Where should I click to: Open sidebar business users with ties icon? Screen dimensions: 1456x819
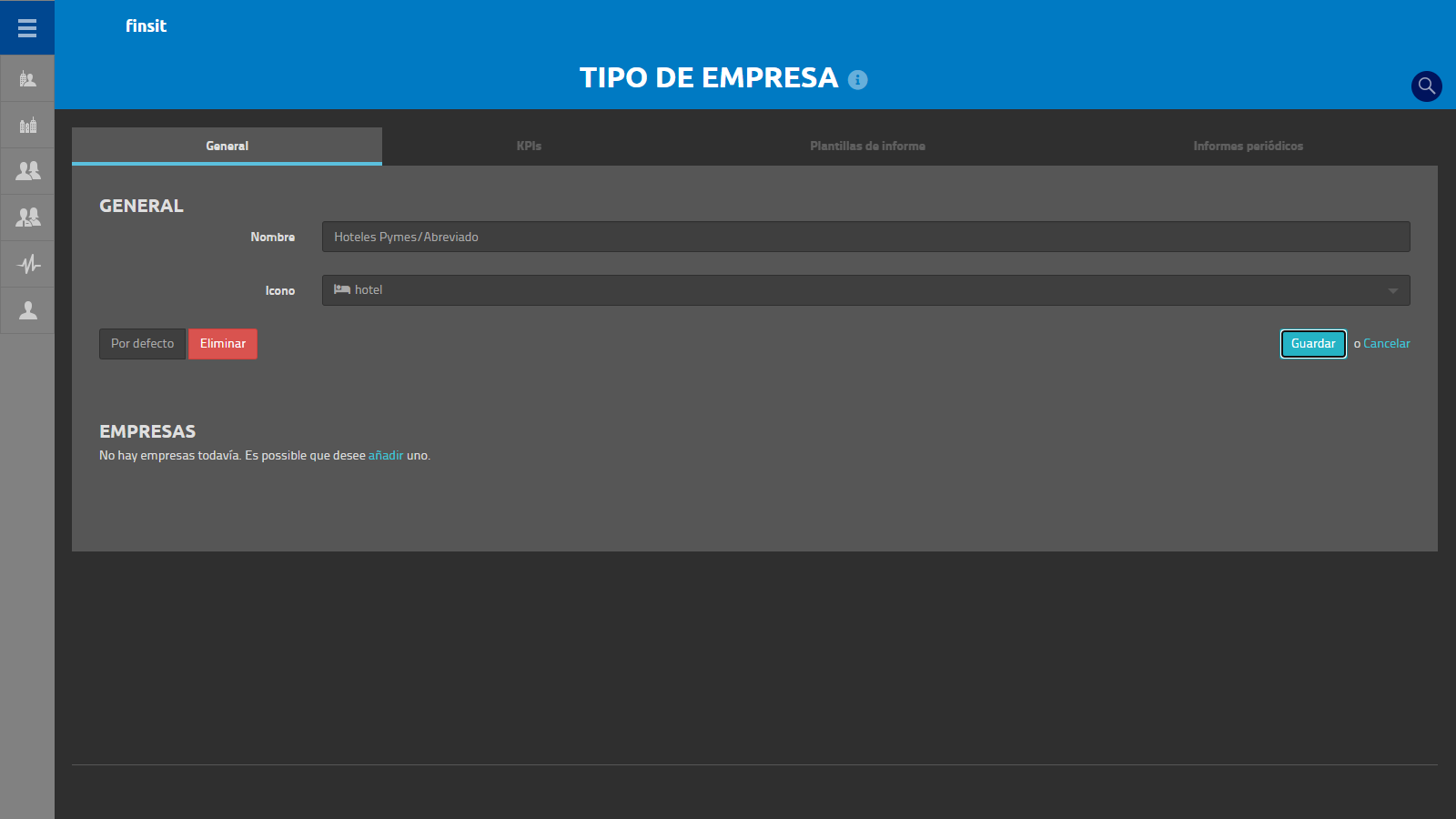tap(27, 217)
